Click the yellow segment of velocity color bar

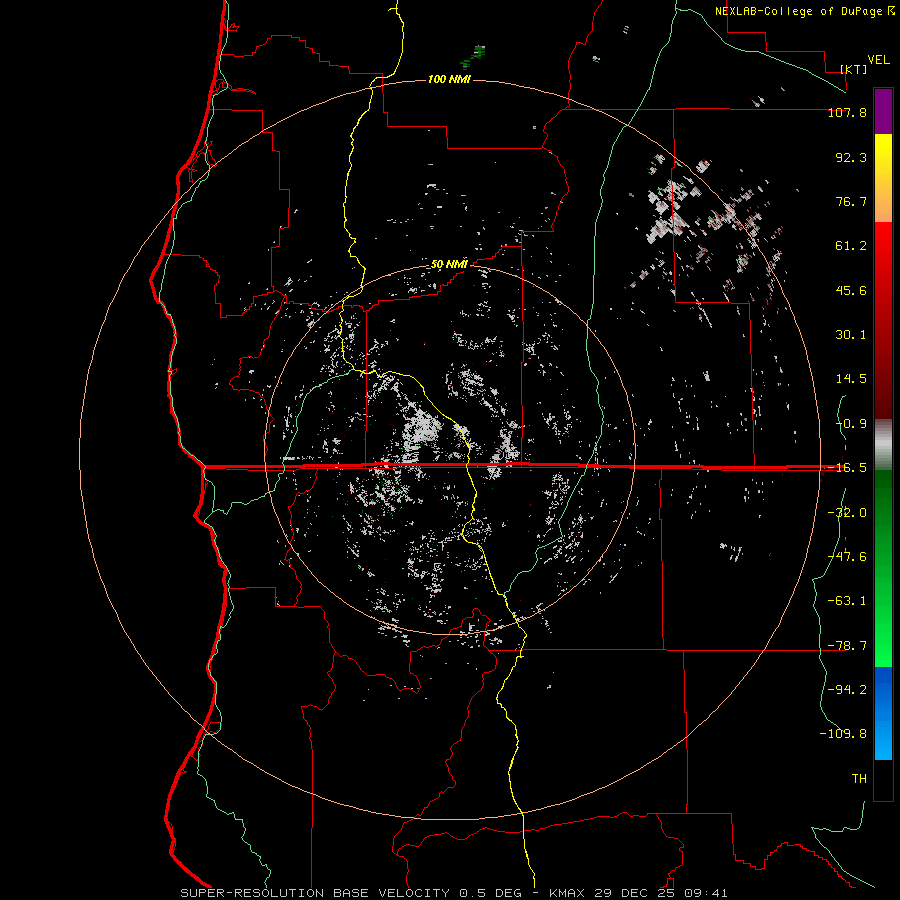click(x=883, y=178)
